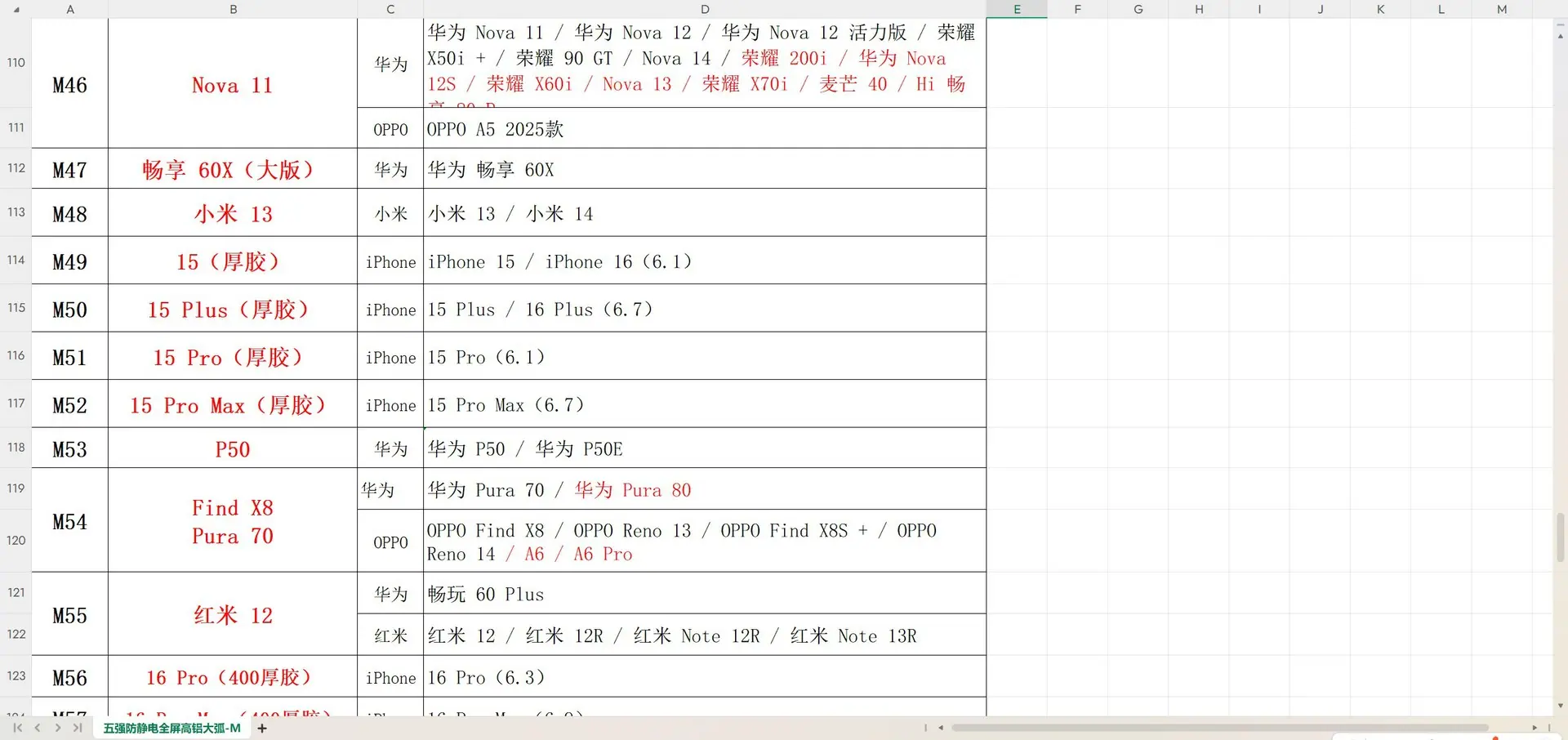
Task: Click the 15 Pro（厚胶）cell
Action: [233, 356]
